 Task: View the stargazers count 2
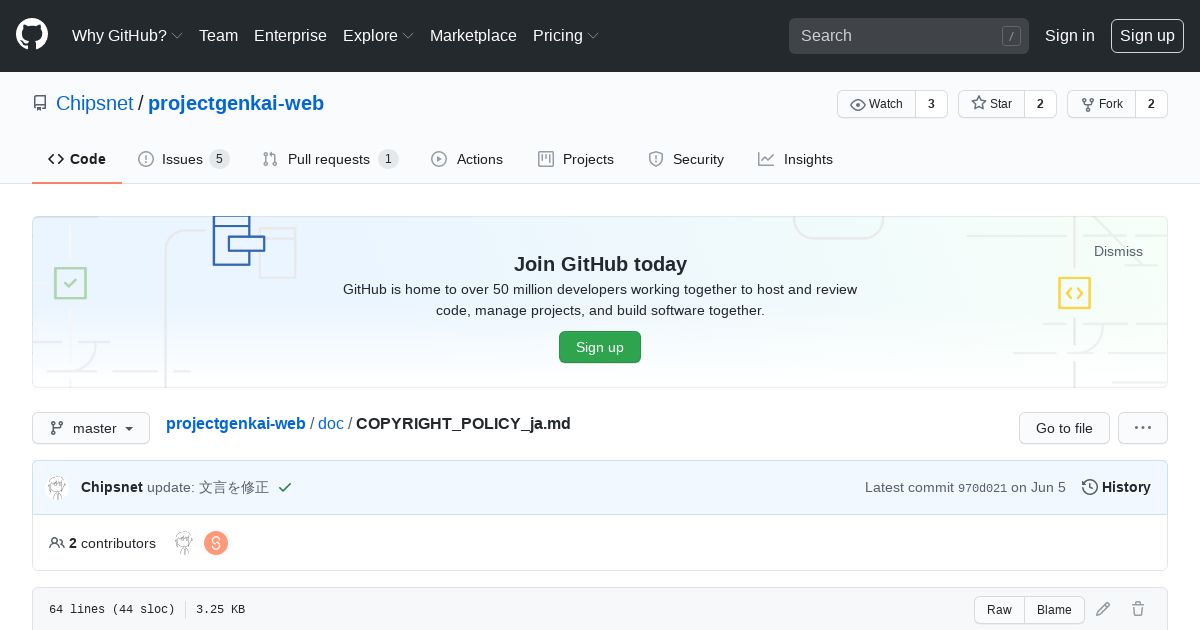click(1040, 104)
